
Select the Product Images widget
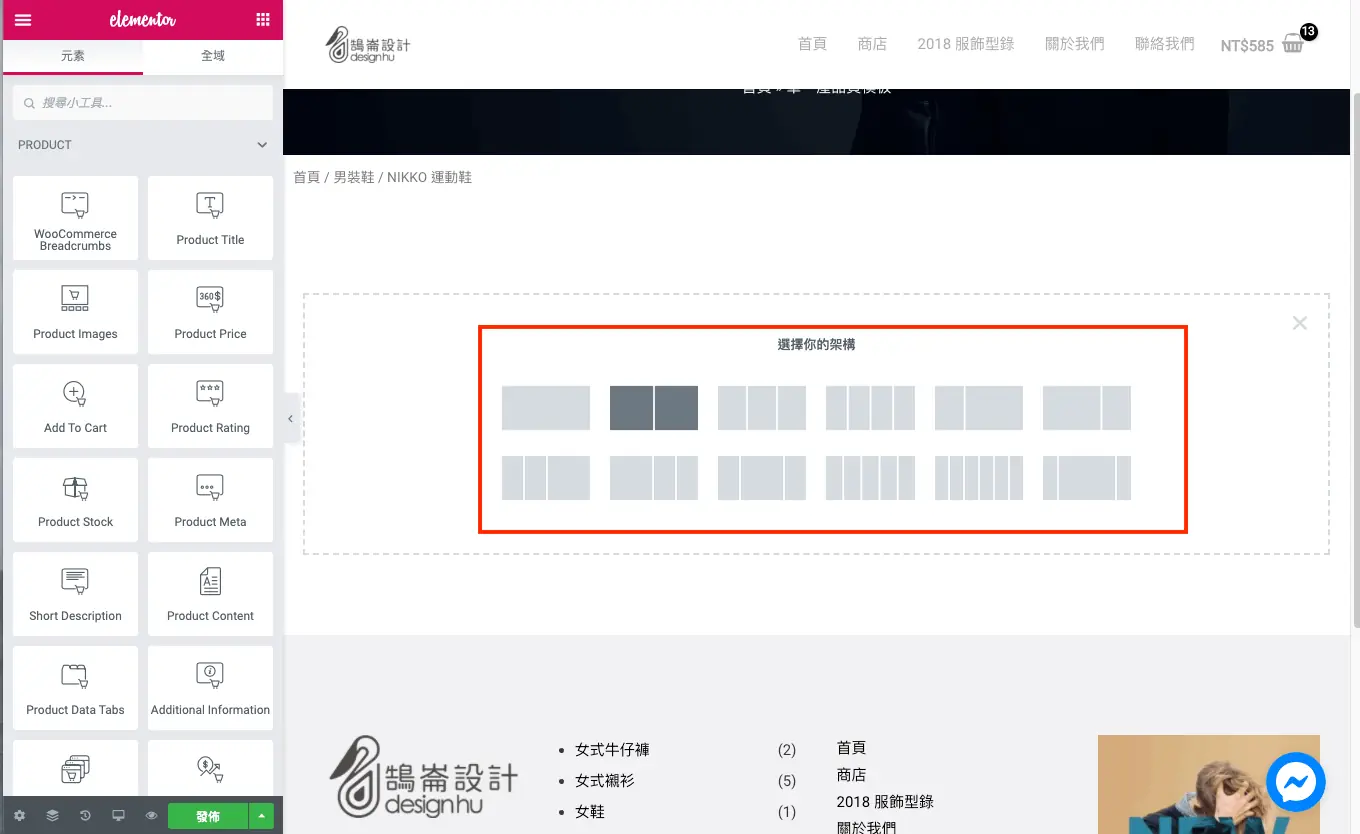75,312
